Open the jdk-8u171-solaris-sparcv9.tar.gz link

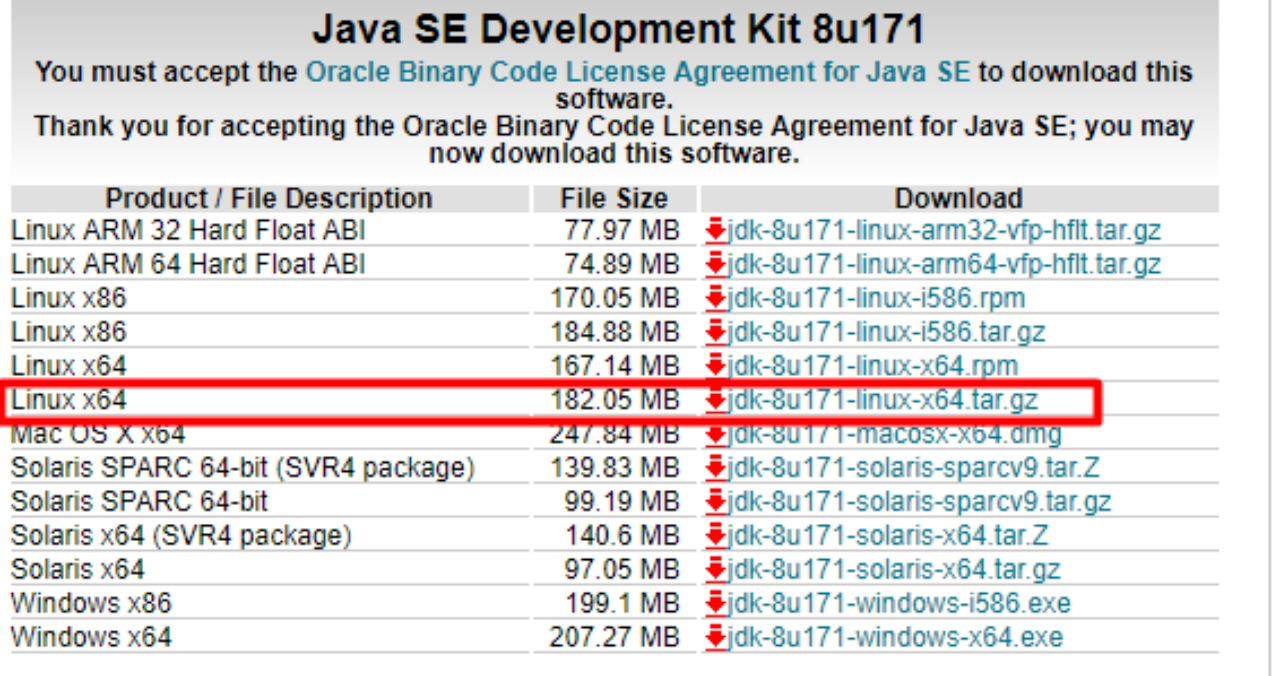919,502
